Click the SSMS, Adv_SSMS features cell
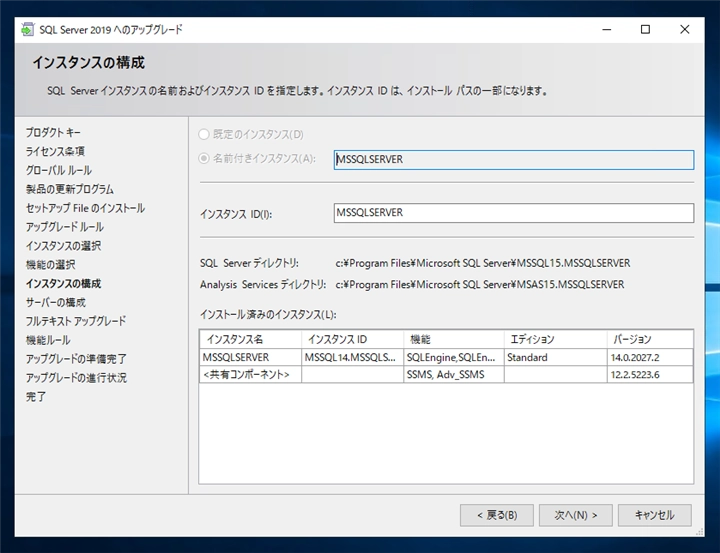This screenshot has width=720, height=553. pos(454,374)
